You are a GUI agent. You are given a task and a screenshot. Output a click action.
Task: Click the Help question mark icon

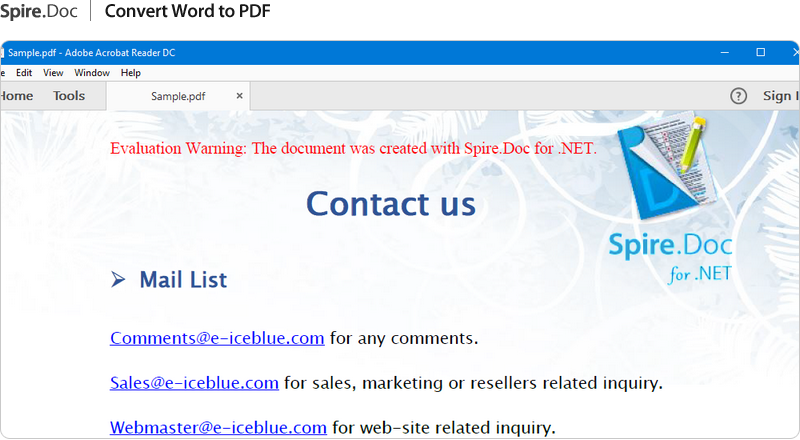738,96
